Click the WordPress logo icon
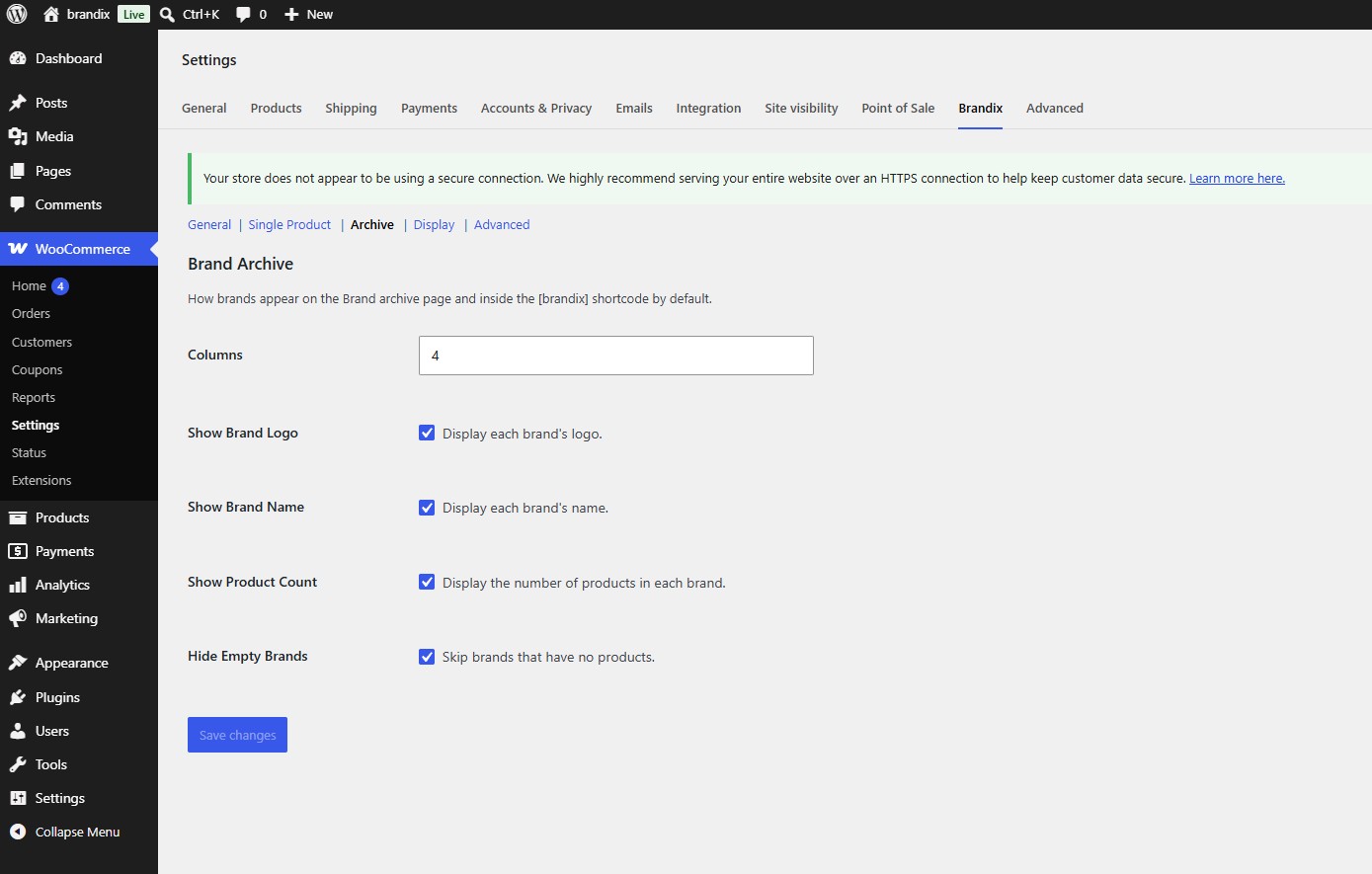The width and height of the screenshot is (1372, 874). (x=17, y=14)
